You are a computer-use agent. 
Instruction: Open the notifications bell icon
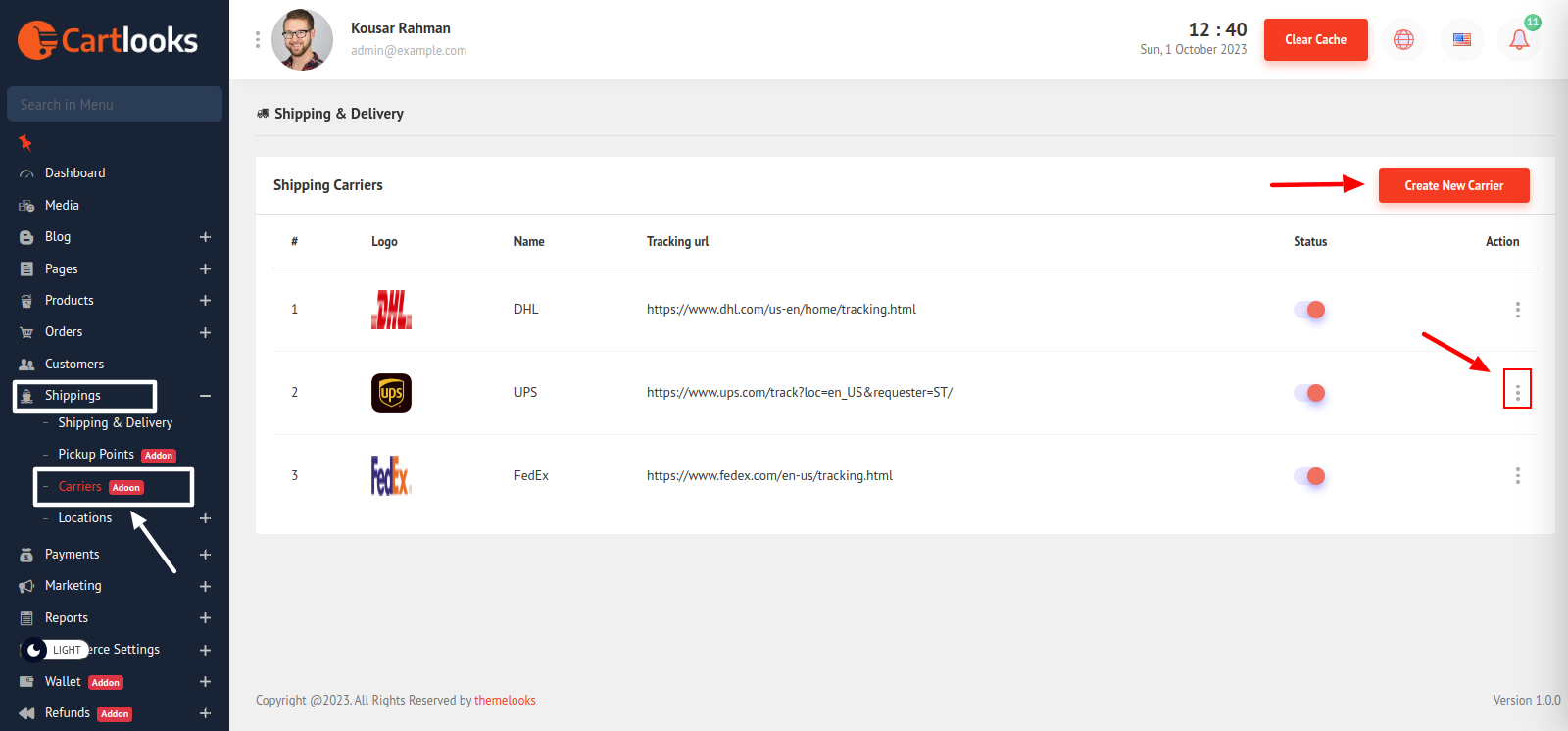[1519, 40]
